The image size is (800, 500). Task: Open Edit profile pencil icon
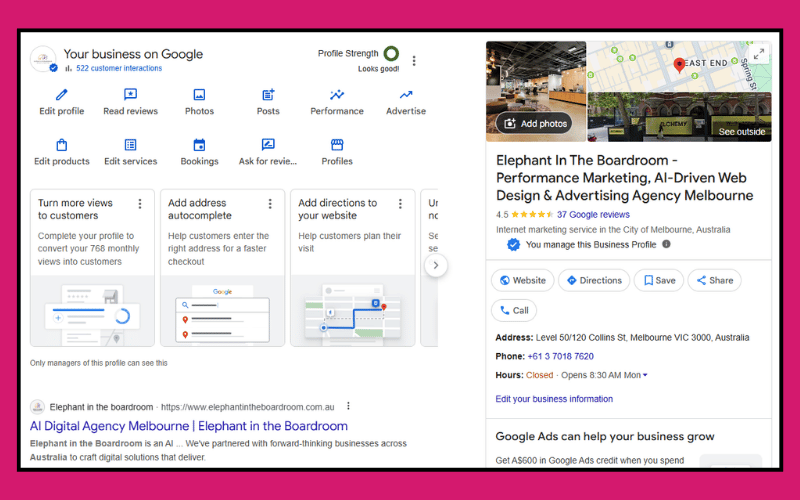62,94
